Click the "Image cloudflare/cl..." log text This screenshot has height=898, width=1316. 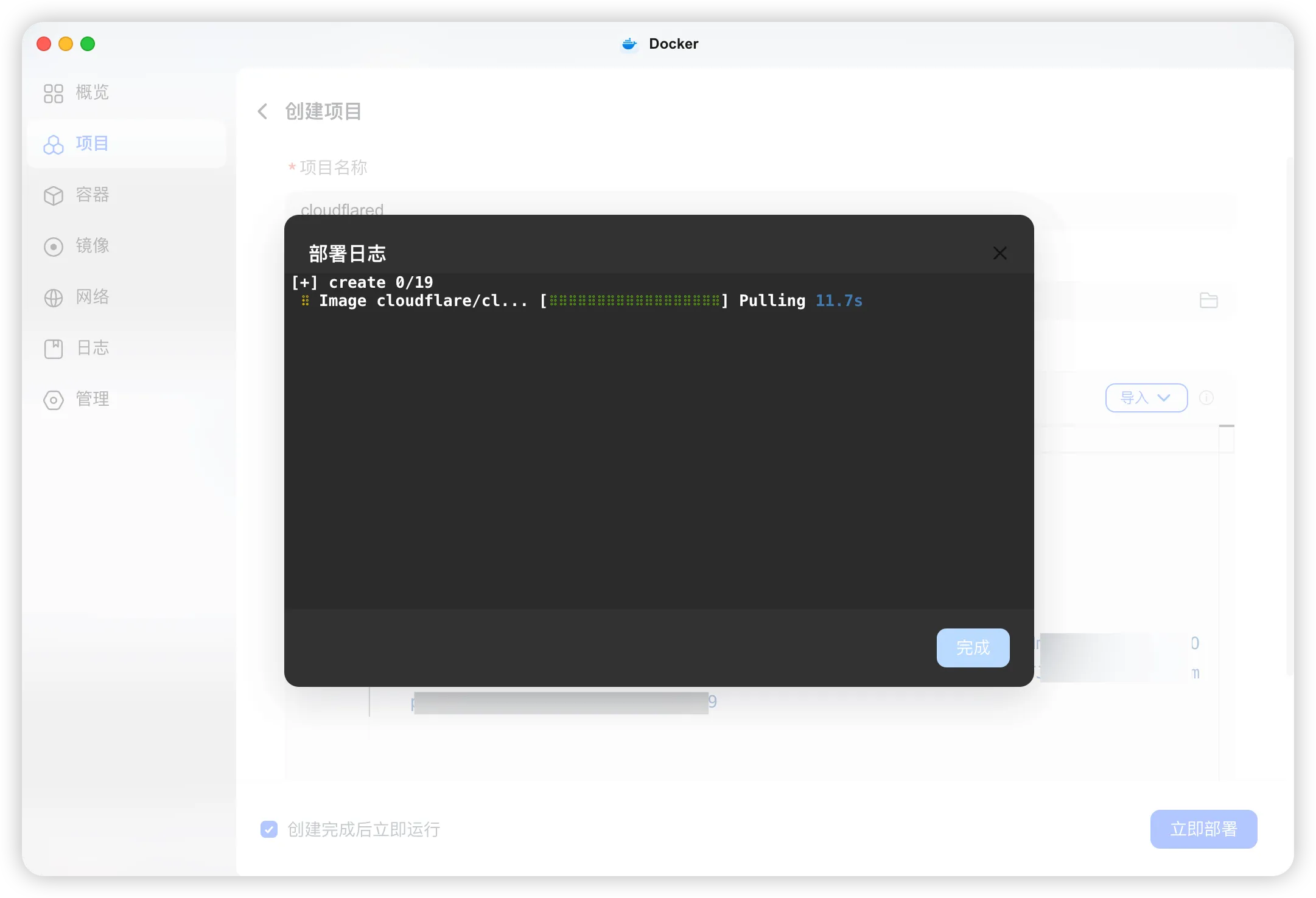pos(423,301)
